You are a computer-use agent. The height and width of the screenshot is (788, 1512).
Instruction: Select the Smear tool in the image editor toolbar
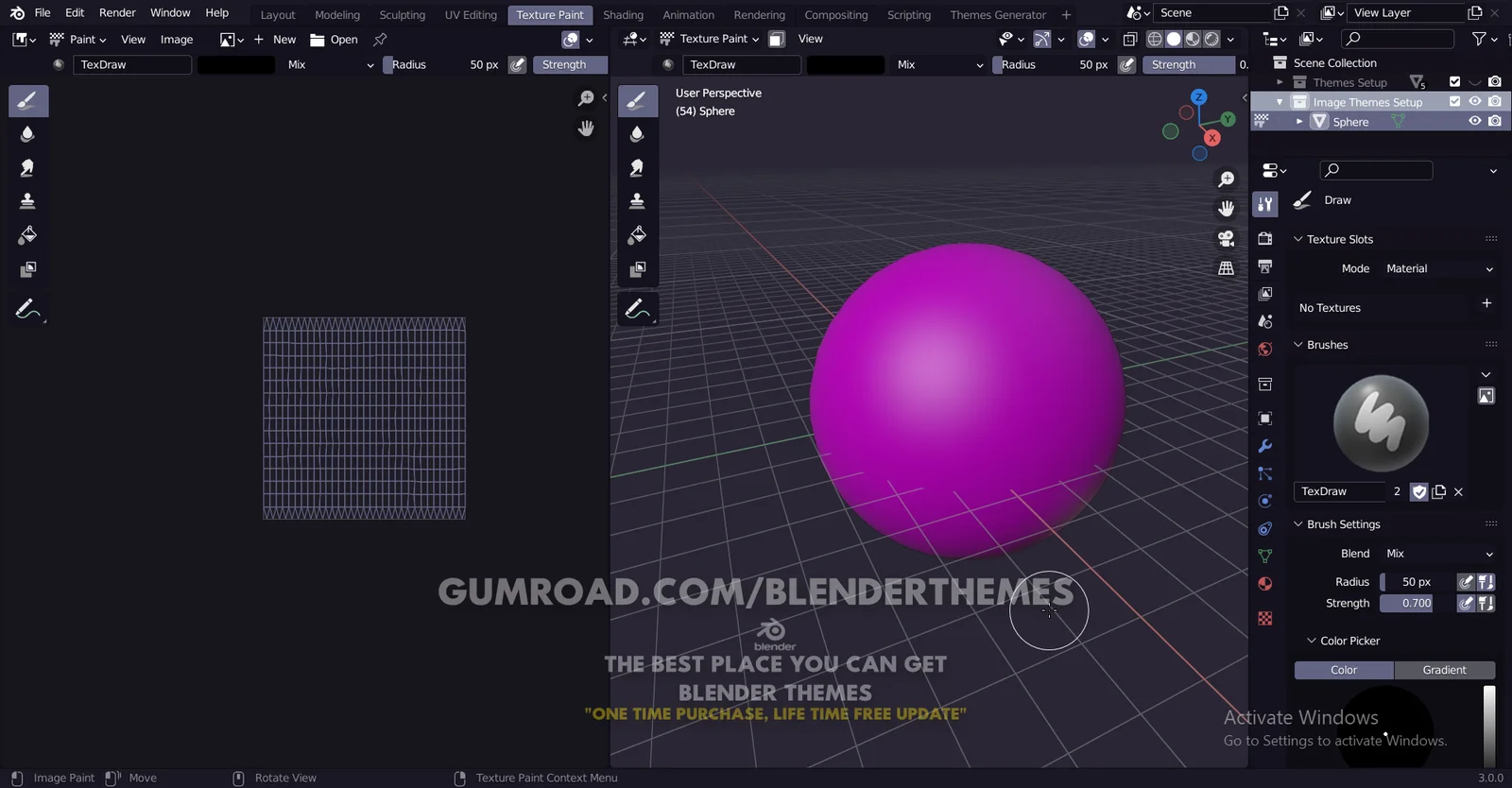[28, 168]
